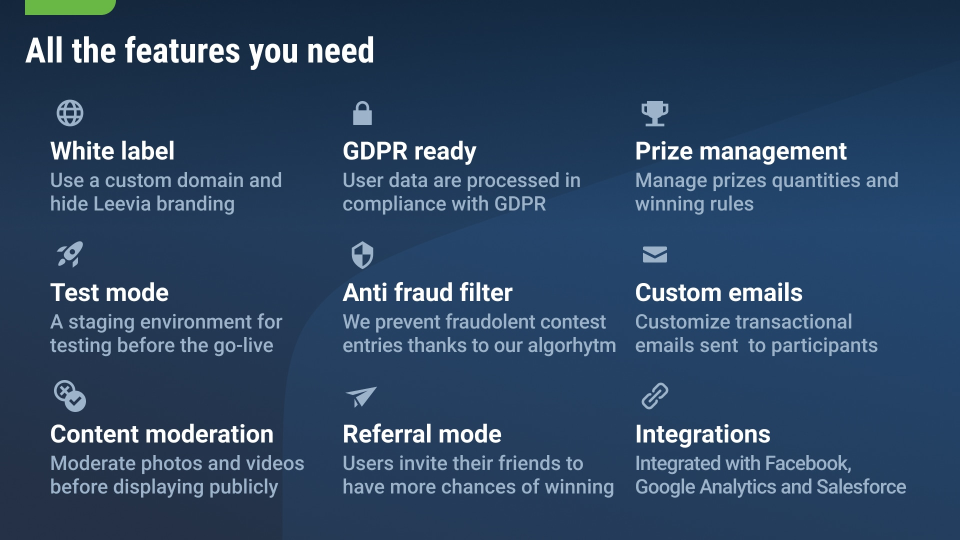This screenshot has width=960, height=540.
Task: Click the 'All the features you need' title
Action: click(199, 50)
